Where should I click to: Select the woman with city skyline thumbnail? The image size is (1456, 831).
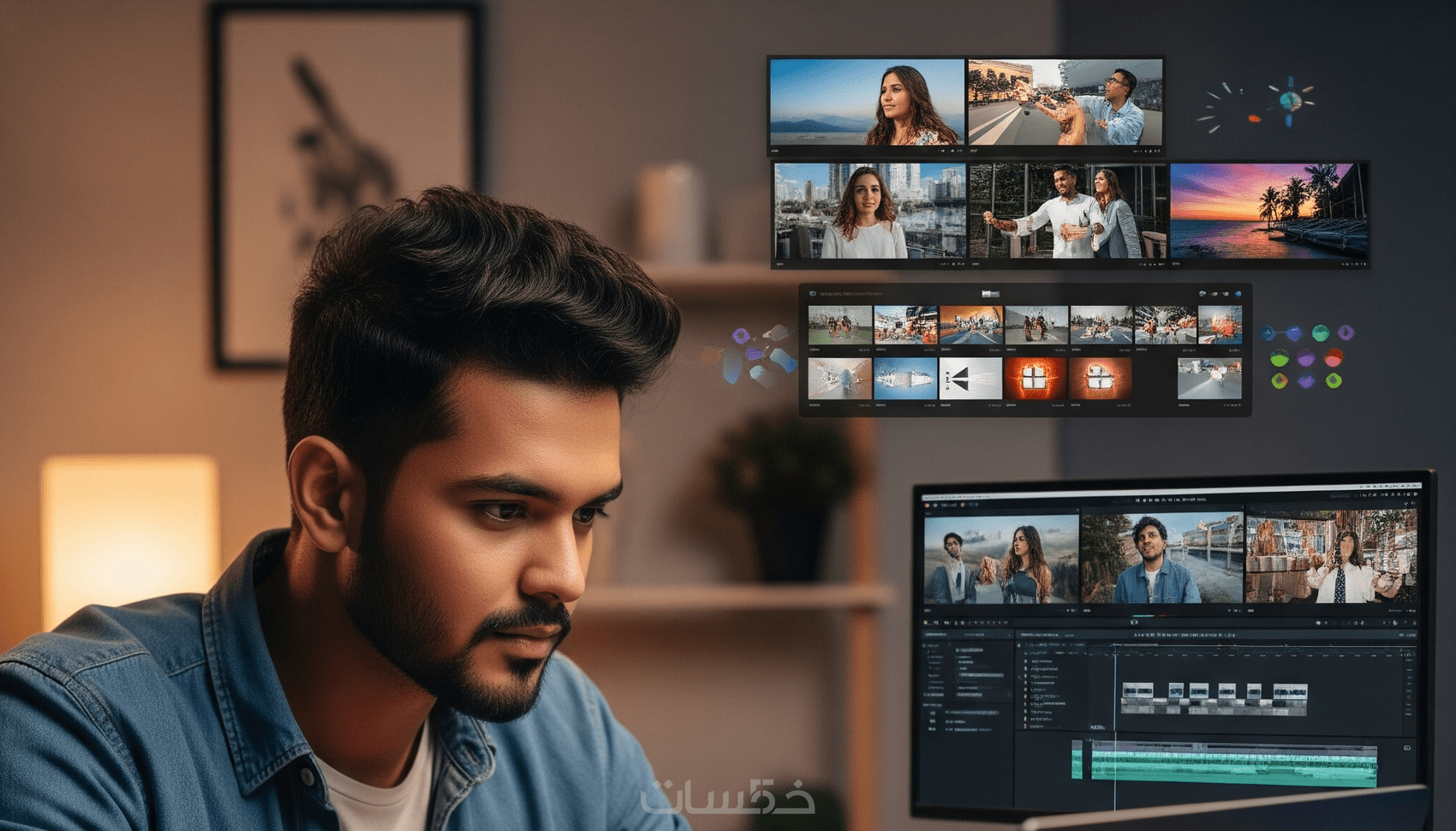click(869, 211)
